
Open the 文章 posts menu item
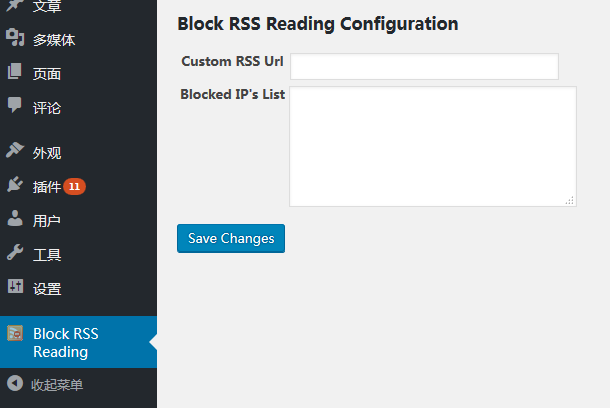[47, 7]
